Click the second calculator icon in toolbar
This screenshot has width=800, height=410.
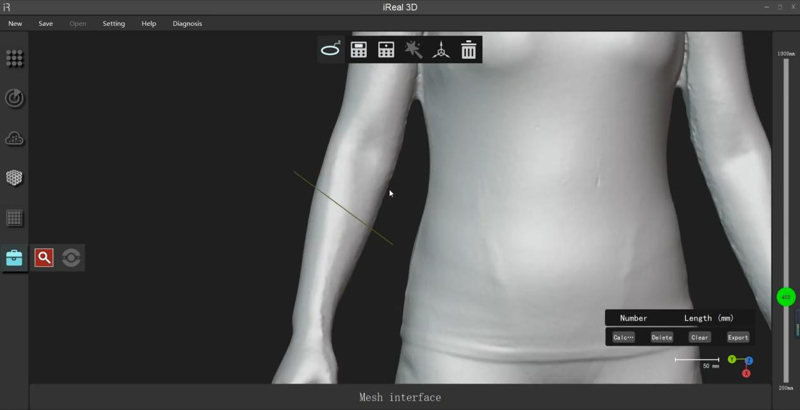tap(386, 49)
